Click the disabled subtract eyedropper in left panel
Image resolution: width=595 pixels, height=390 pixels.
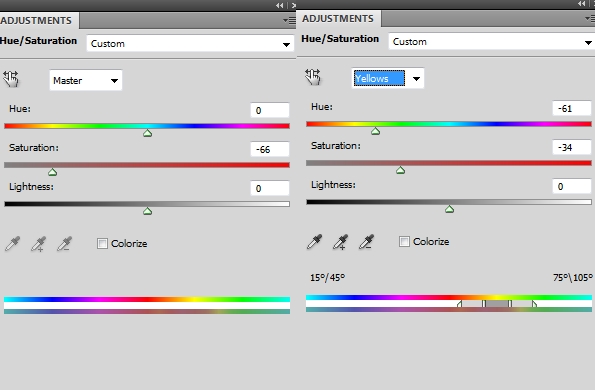65,244
